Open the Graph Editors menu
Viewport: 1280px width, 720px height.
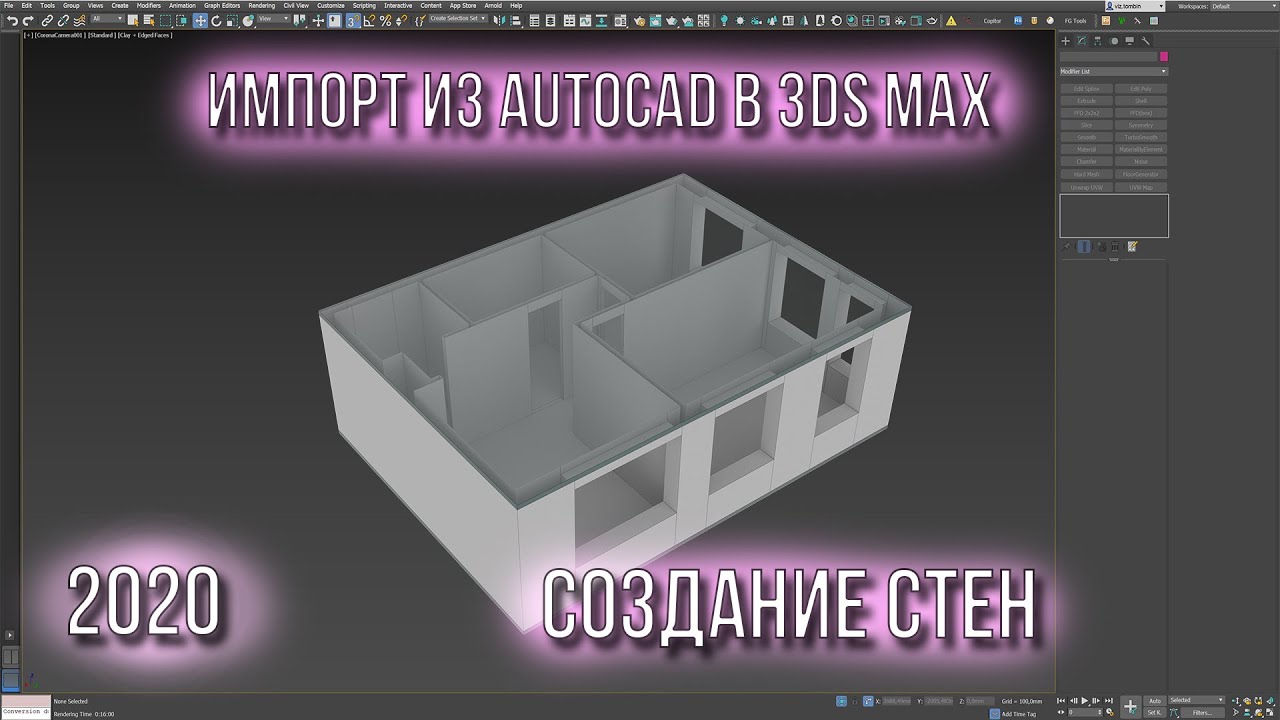pyautogui.click(x=222, y=6)
